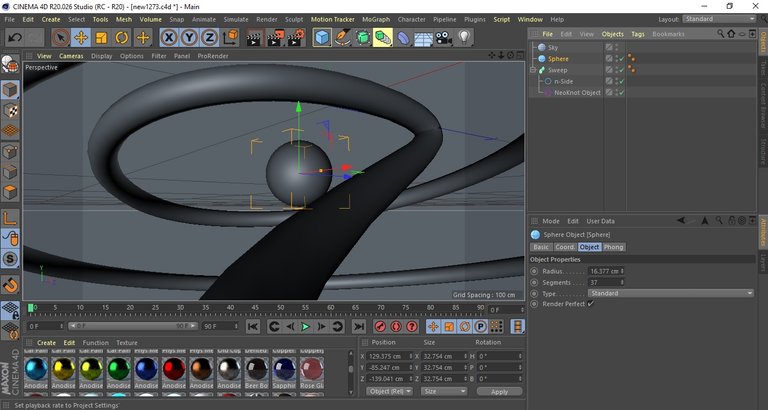Toggle Render Perfect checkbox
Image resolution: width=768 pixels, height=410 pixels.
point(591,304)
